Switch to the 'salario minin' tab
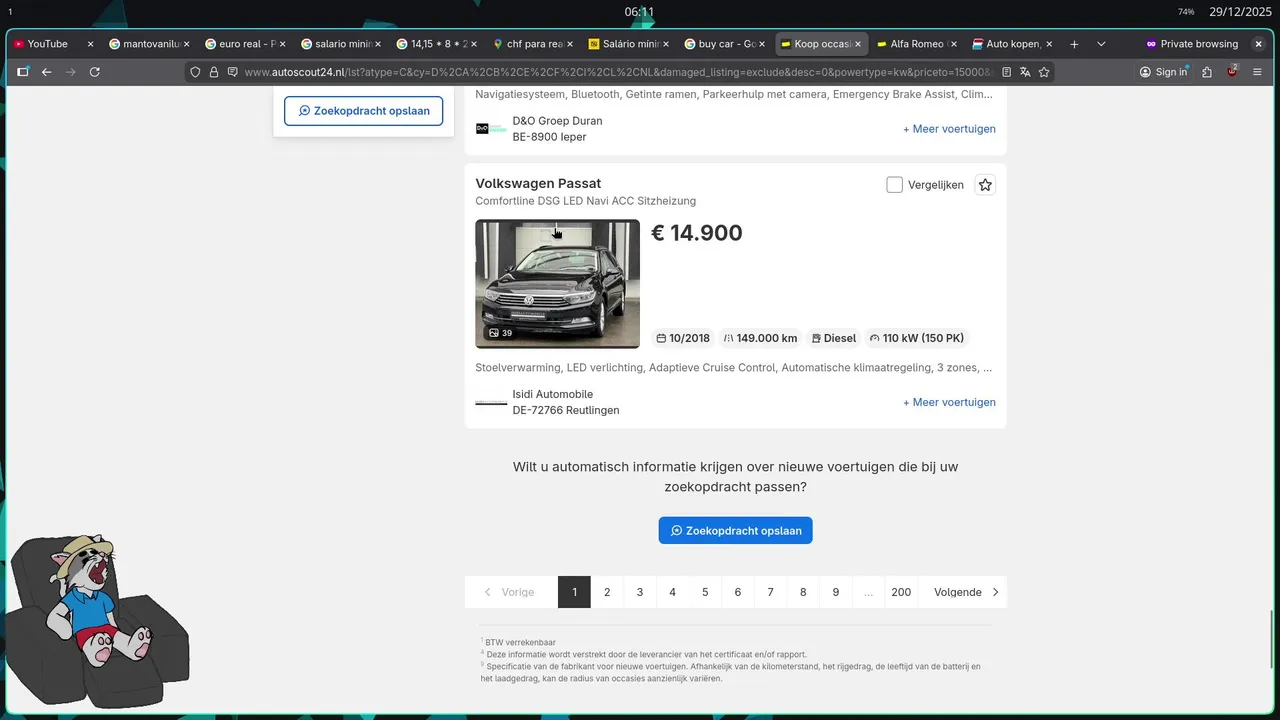 click(x=340, y=44)
